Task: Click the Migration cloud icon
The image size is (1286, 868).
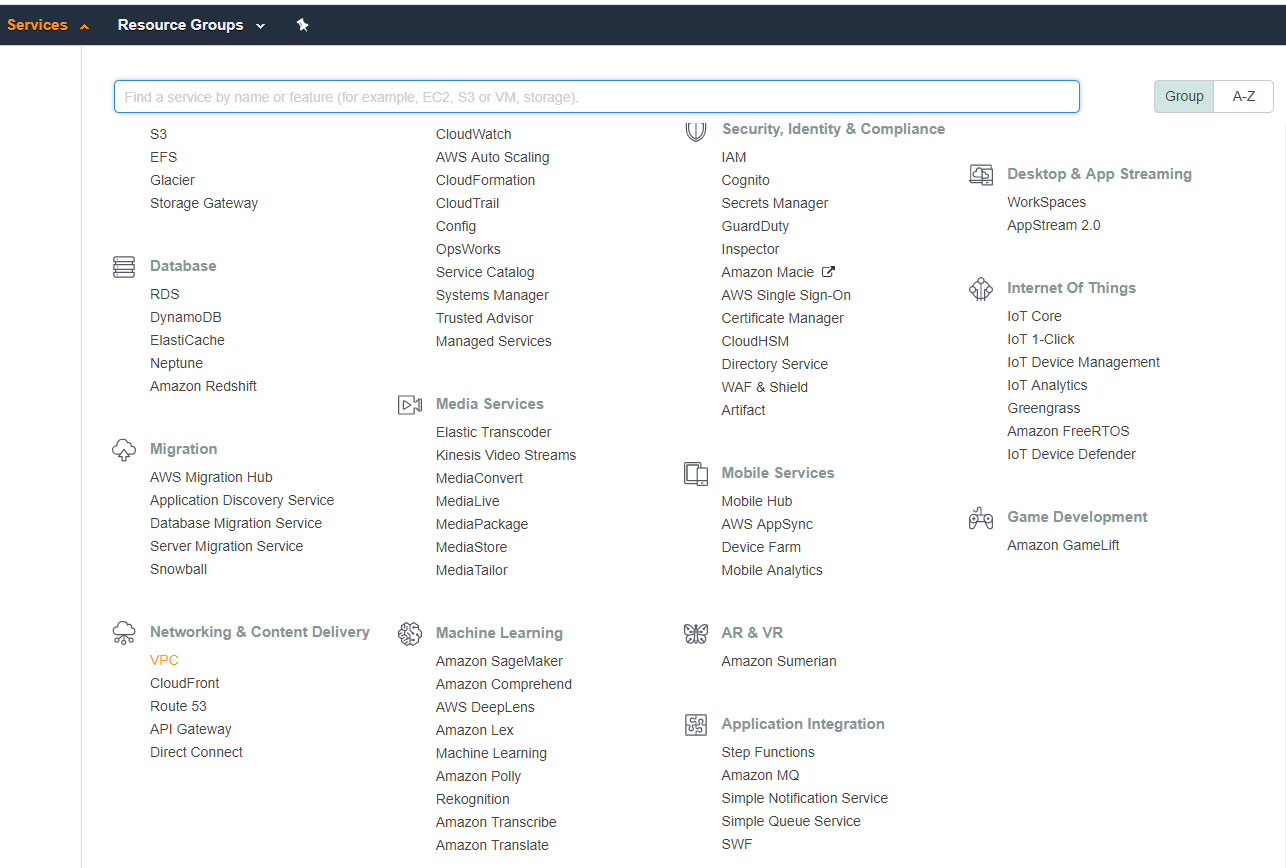Action: pyautogui.click(x=124, y=450)
